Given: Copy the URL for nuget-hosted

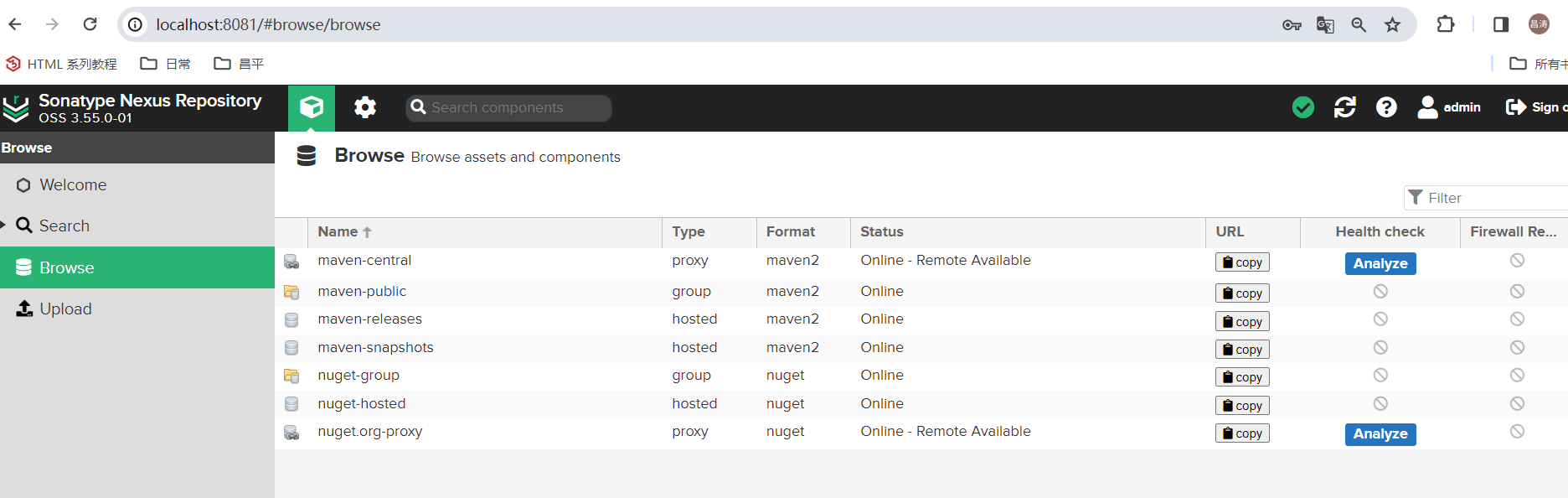Looking at the screenshot, I should (1242, 406).
